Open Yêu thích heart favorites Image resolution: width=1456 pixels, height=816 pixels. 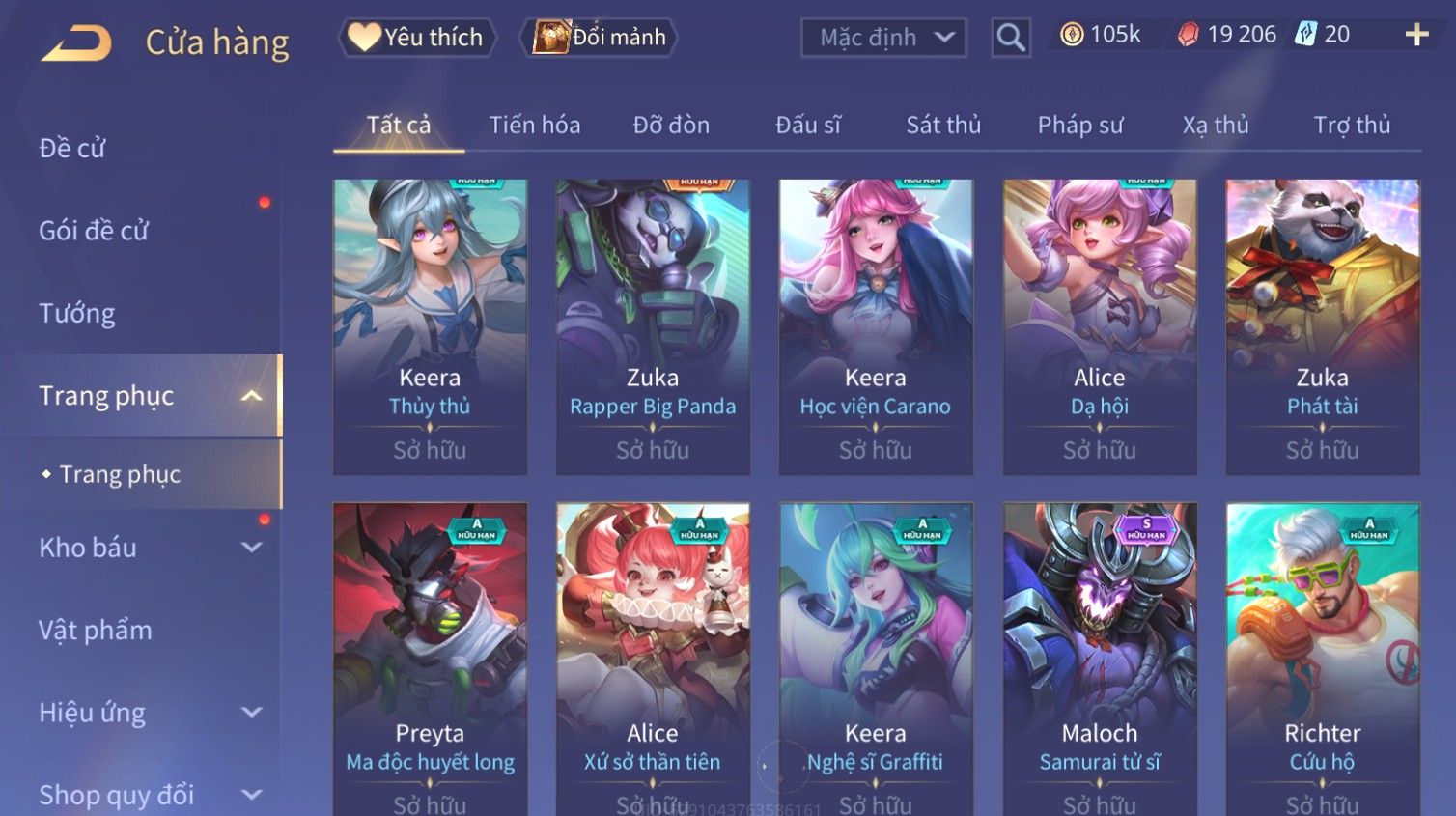tap(416, 38)
